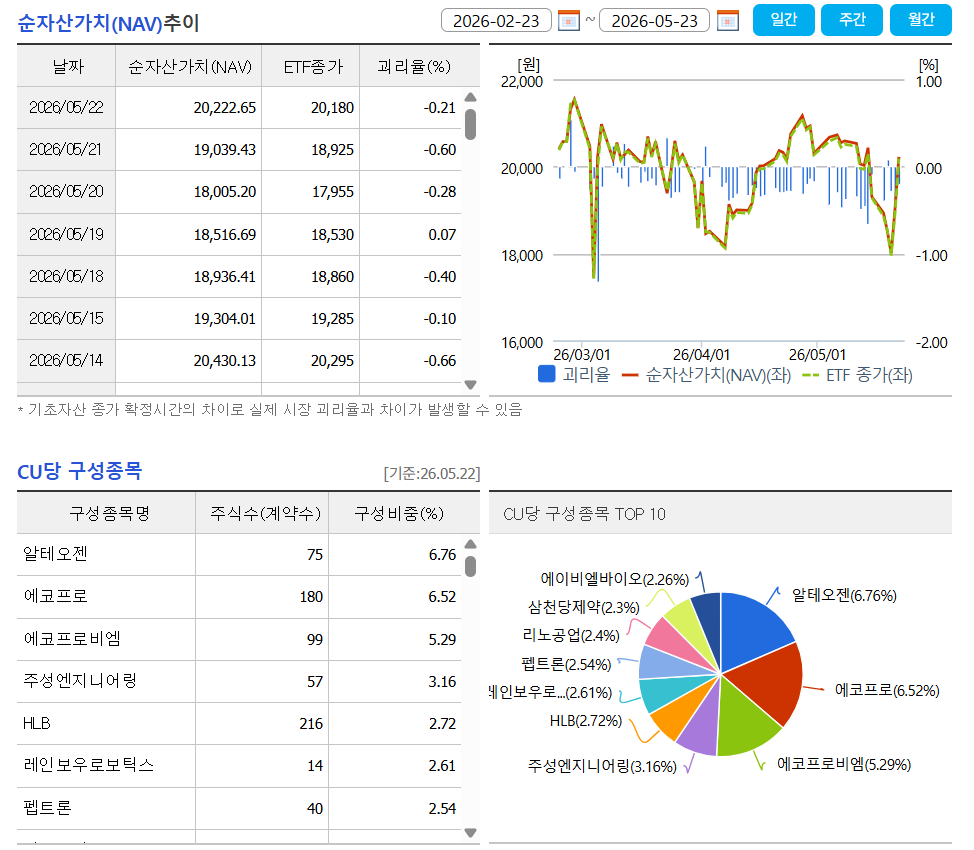
Task: Select the 2026/05/22 date row
Action: (x=239, y=107)
